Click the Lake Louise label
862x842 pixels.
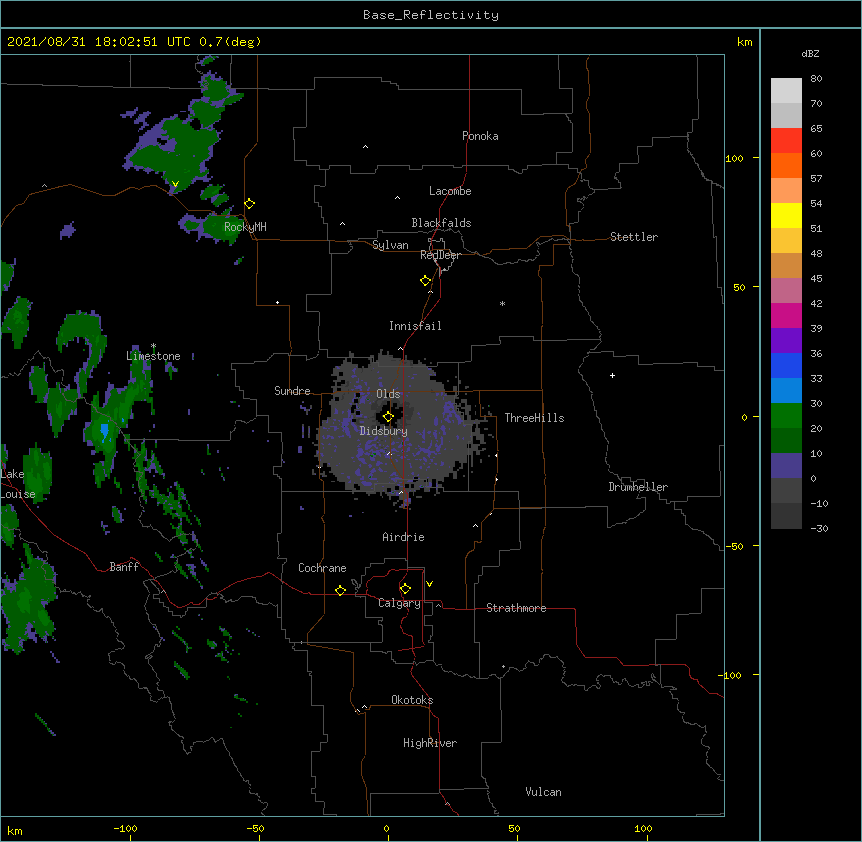tap(18, 484)
